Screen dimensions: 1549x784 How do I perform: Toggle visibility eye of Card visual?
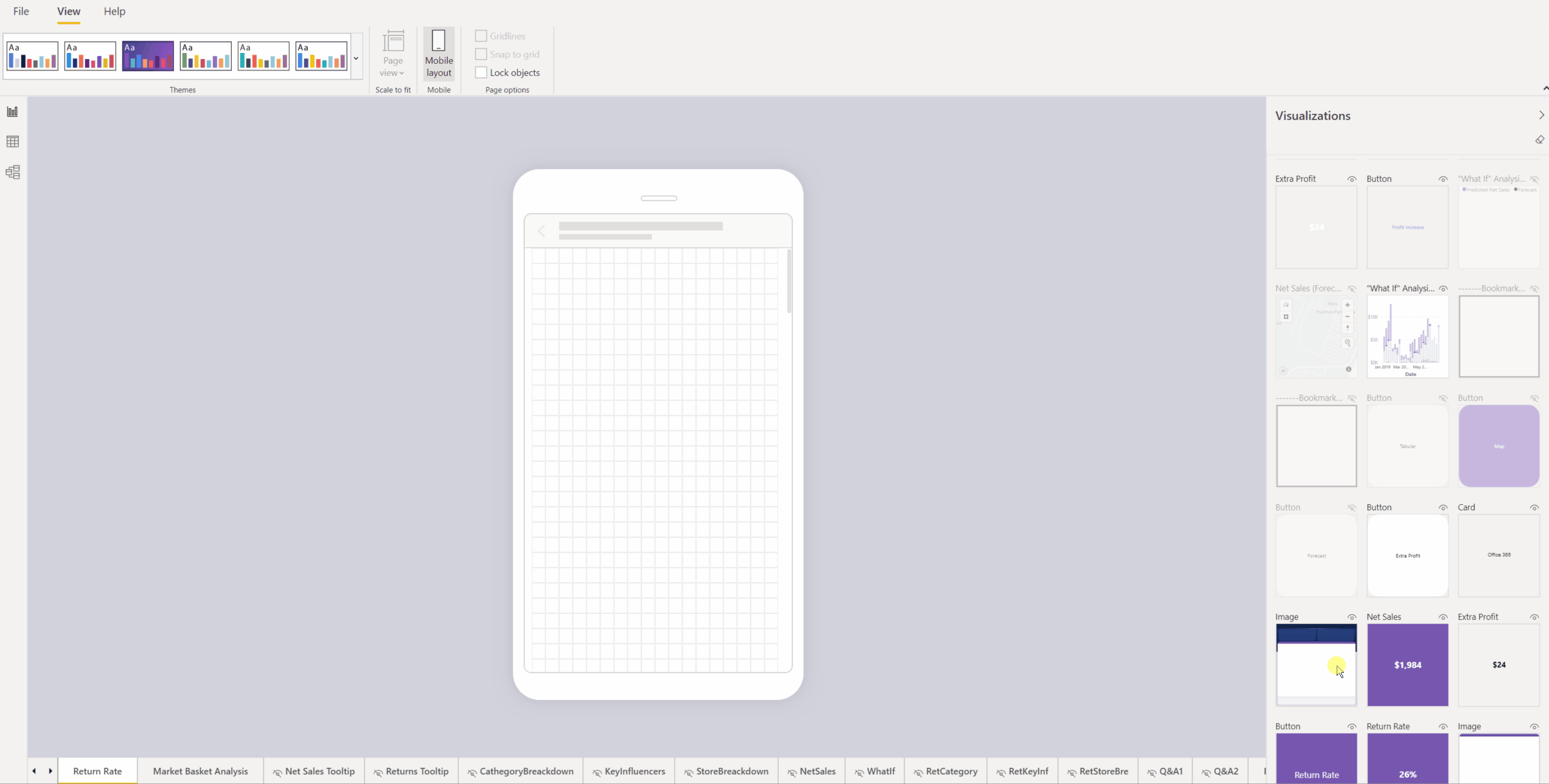[1534, 507]
